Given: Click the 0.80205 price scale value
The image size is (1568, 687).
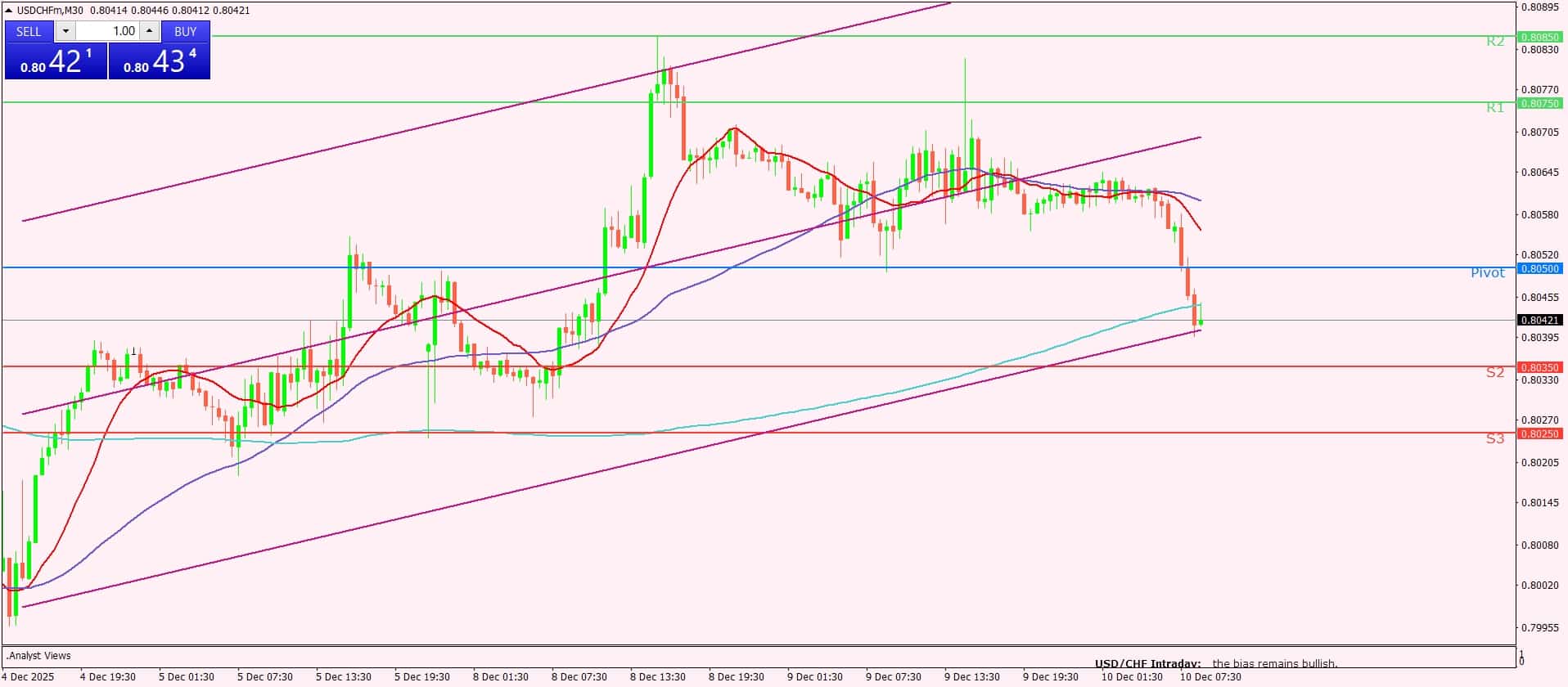Looking at the screenshot, I should (x=1539, y=462).
